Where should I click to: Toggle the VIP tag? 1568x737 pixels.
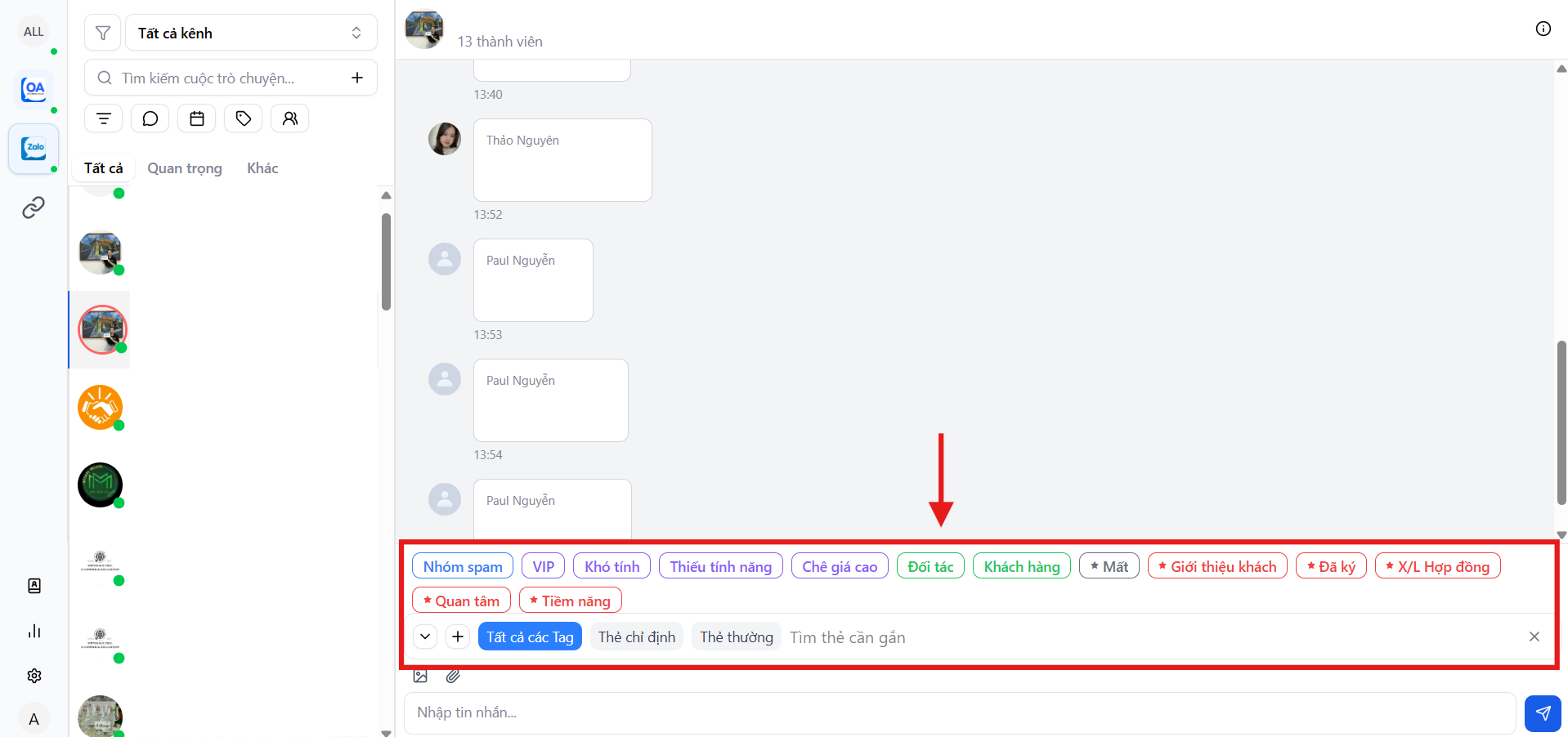coord(543,566)
